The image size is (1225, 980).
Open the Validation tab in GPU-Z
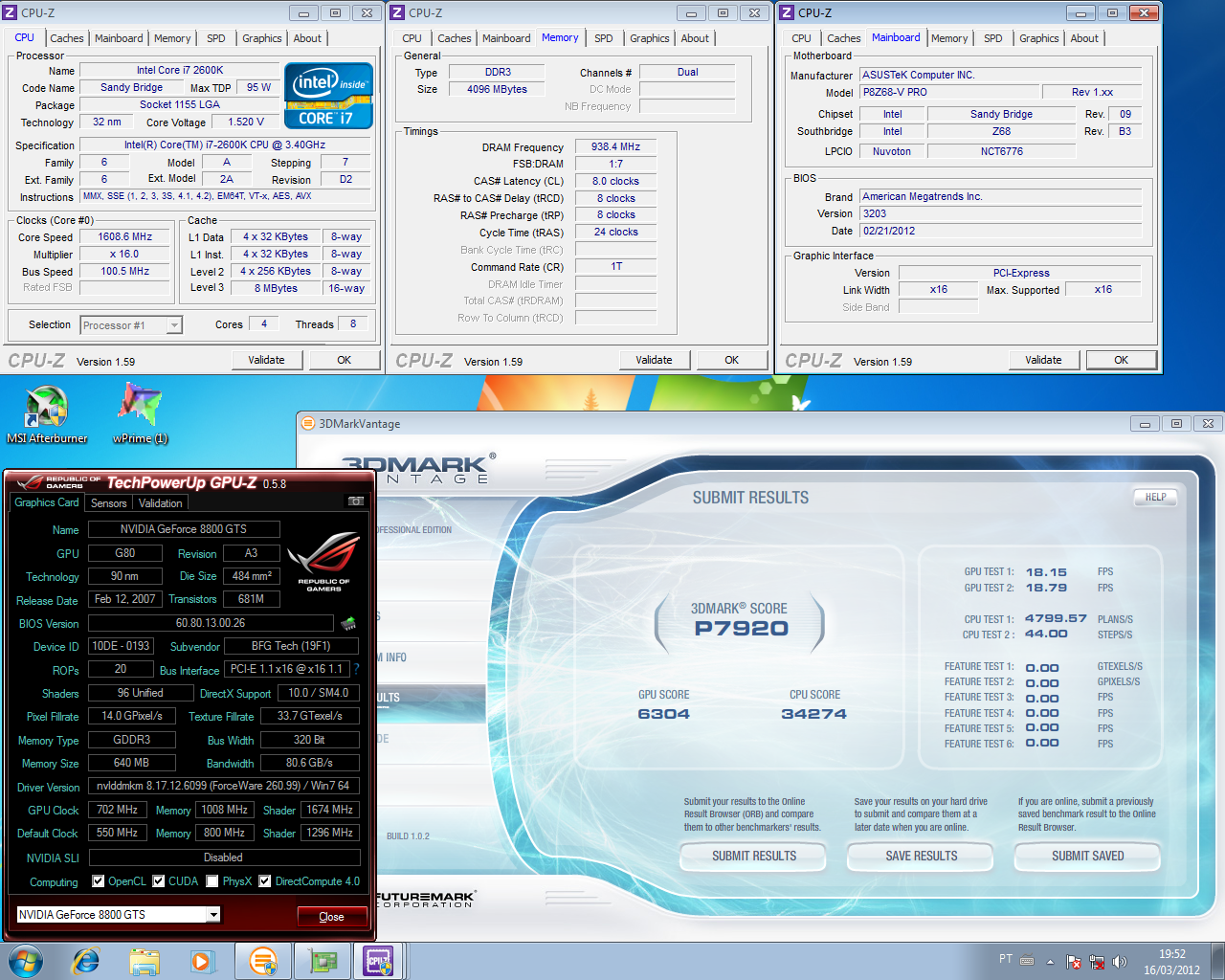[160, 503]
